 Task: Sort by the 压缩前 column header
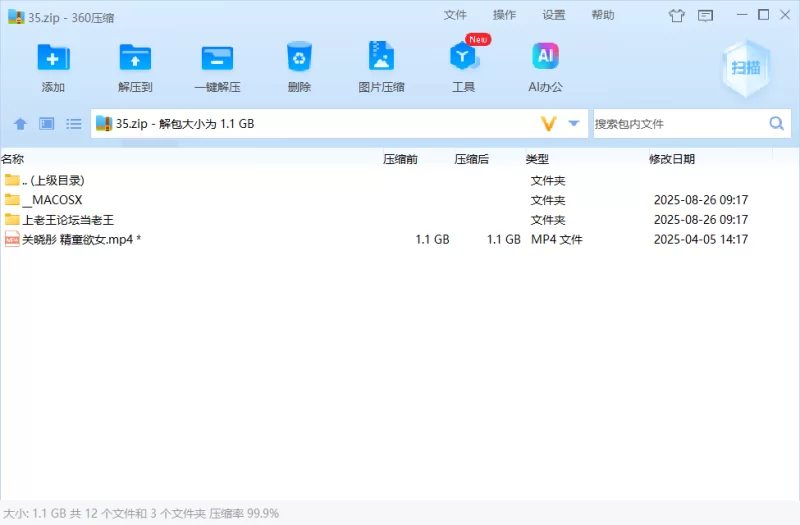click(x=401, y=159)
